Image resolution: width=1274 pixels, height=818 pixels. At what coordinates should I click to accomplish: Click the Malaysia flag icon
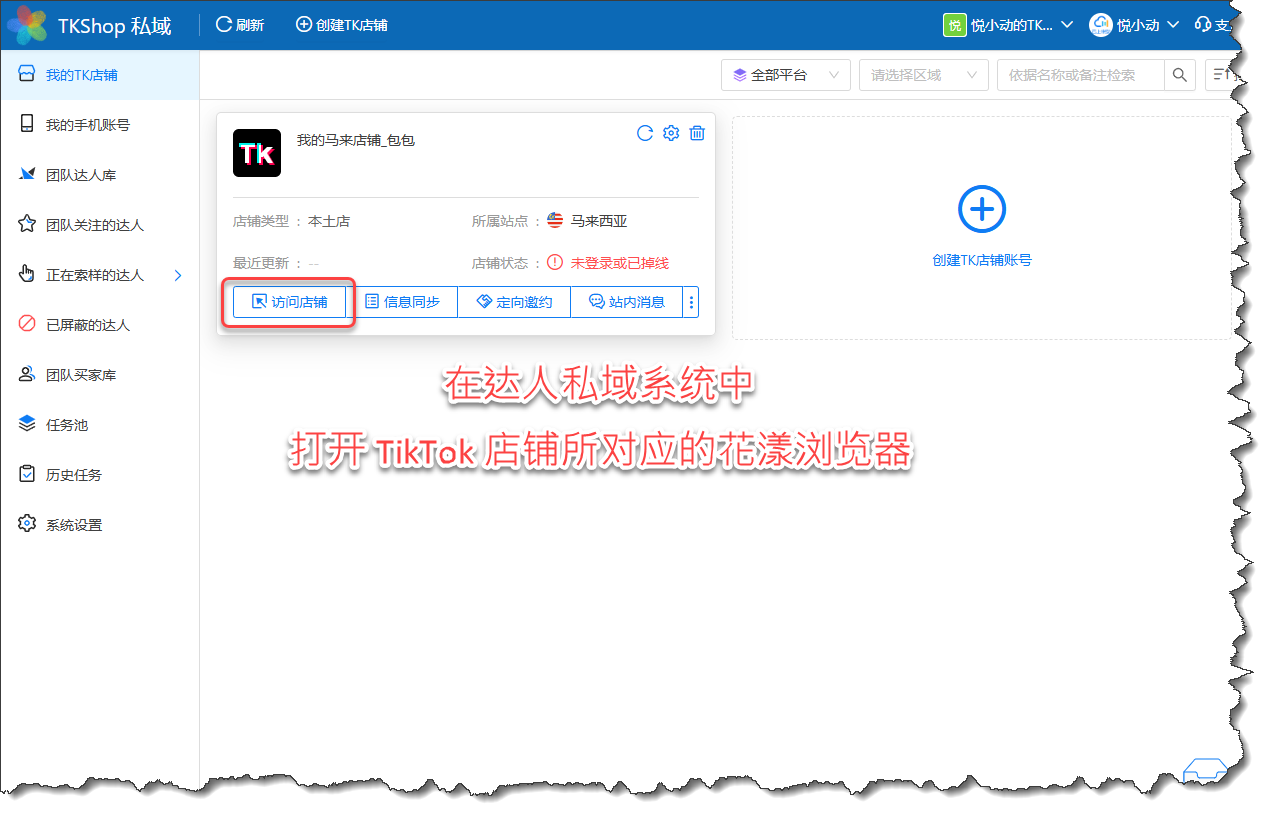click(555, 221)
